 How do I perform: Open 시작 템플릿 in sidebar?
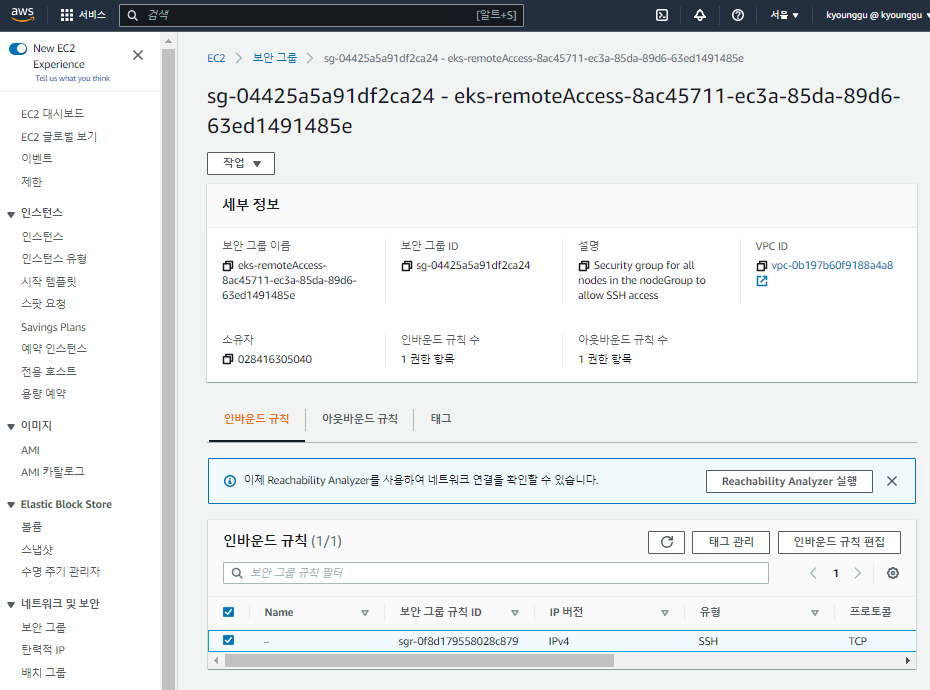[49, 281]
